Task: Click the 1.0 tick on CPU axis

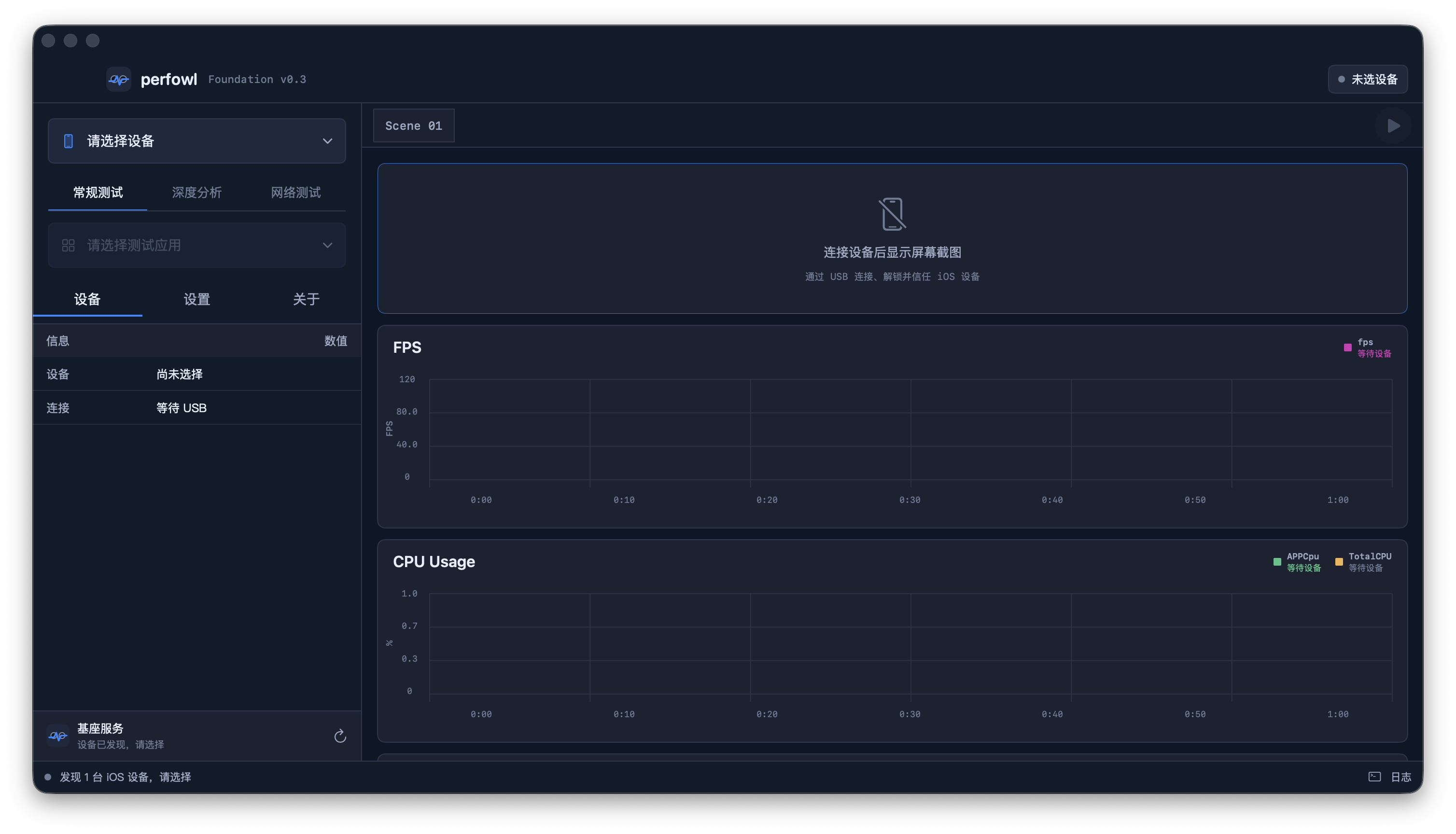Action: [409, 594]
